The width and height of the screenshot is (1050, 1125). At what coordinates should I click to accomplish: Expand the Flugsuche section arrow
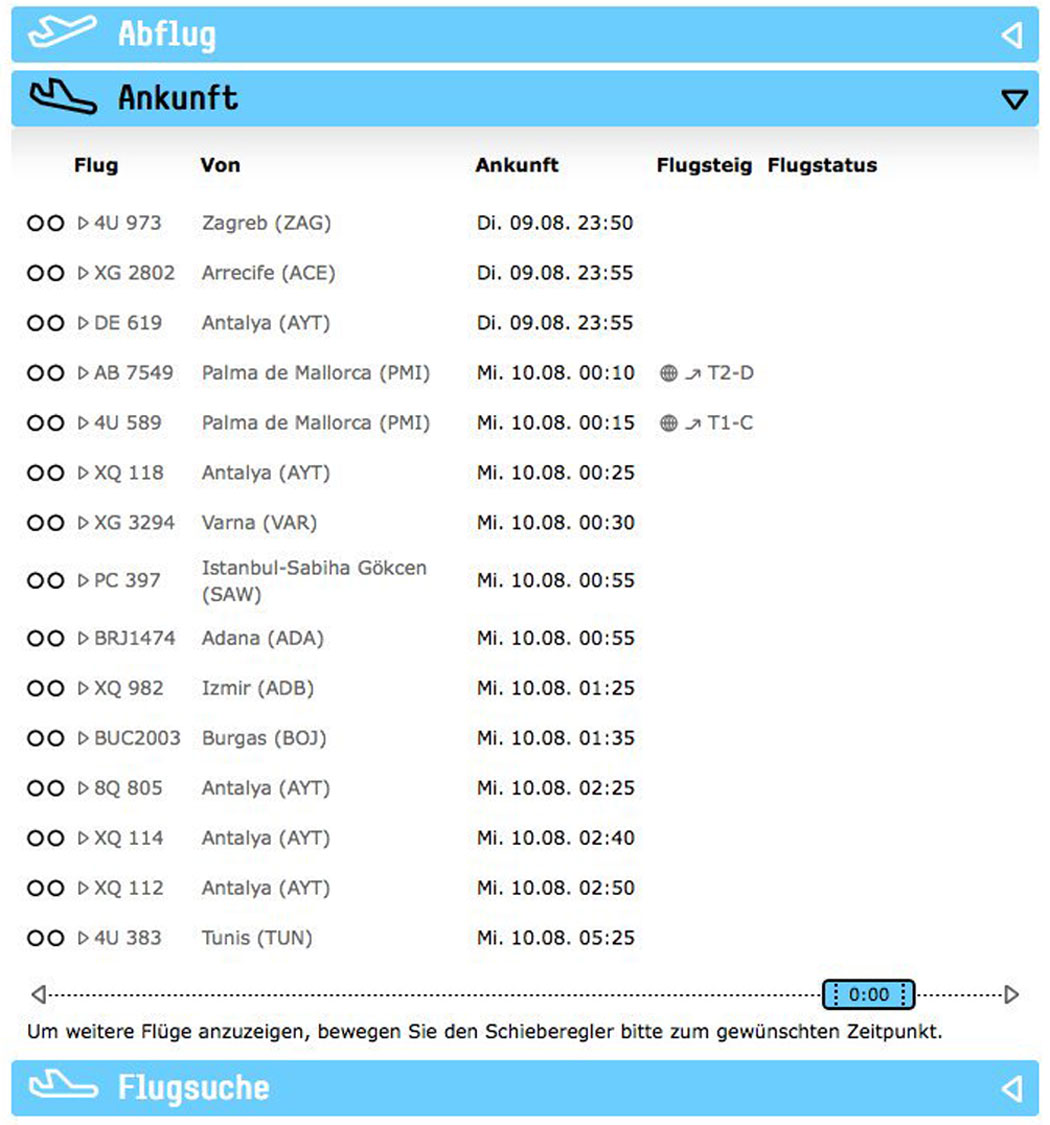[x=1012, y=1089]
